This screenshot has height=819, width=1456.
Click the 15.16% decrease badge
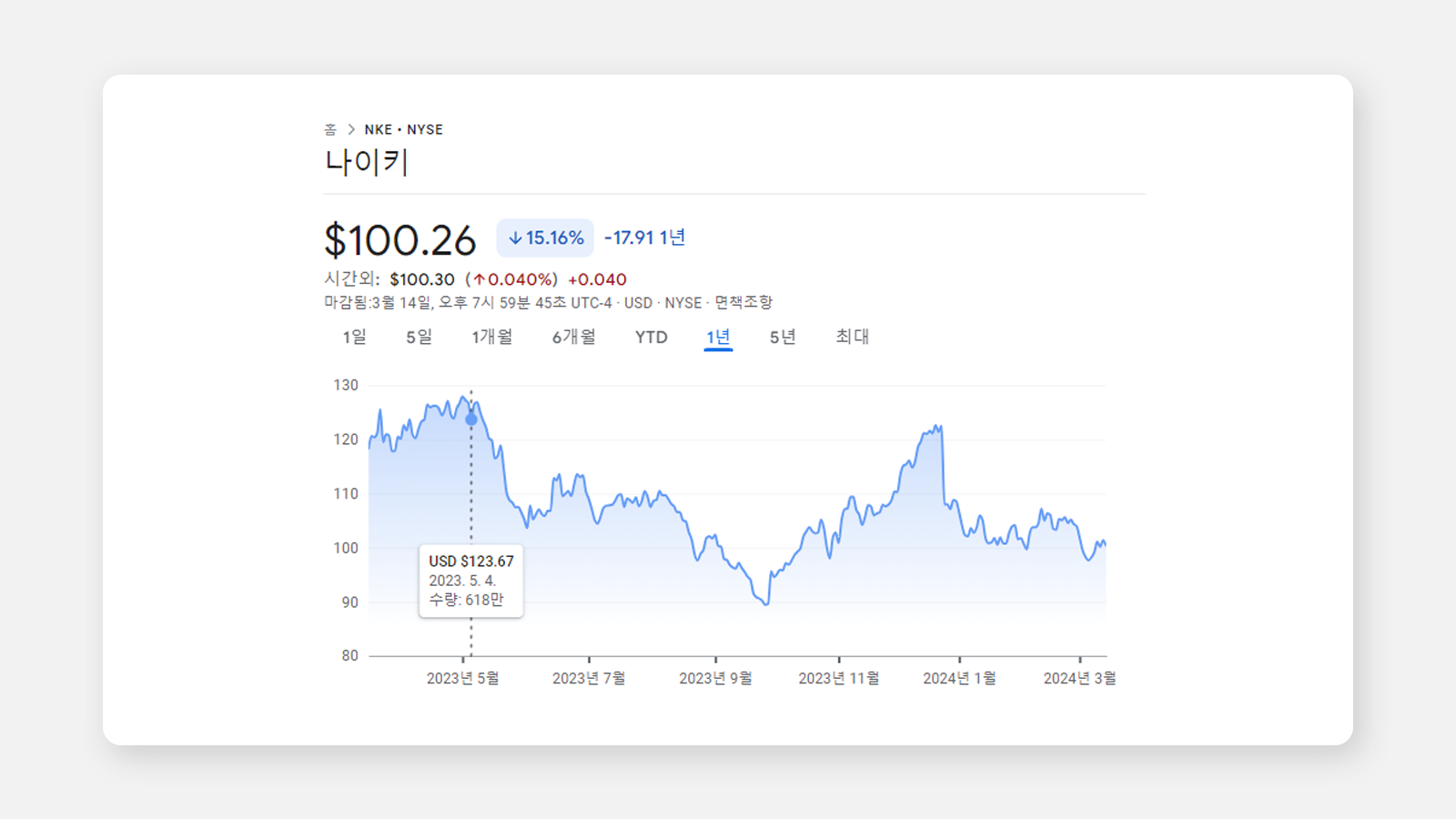tap(545, 238)
